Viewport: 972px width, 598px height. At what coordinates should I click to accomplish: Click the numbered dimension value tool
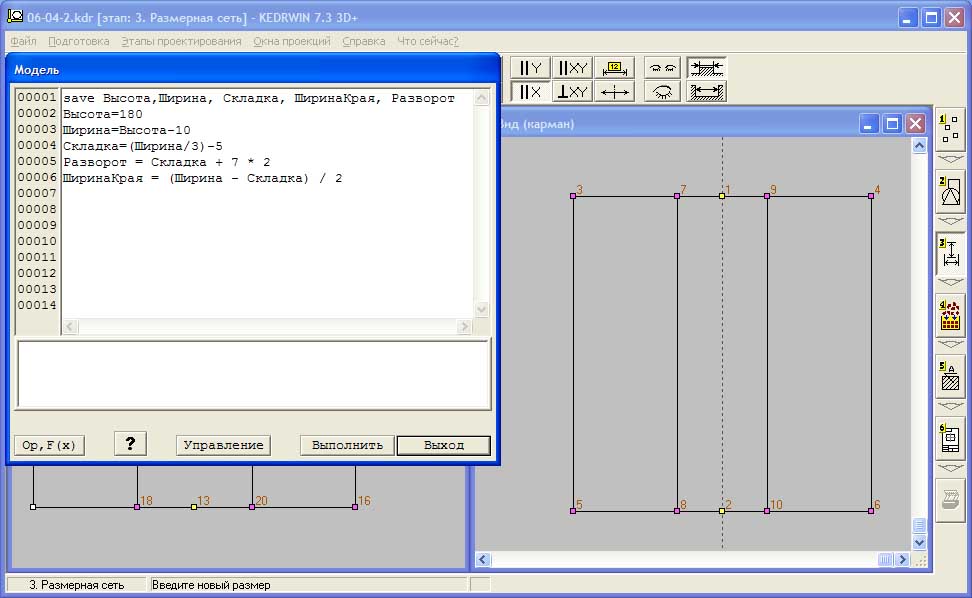pyautogui.click(x=614, y=68)
